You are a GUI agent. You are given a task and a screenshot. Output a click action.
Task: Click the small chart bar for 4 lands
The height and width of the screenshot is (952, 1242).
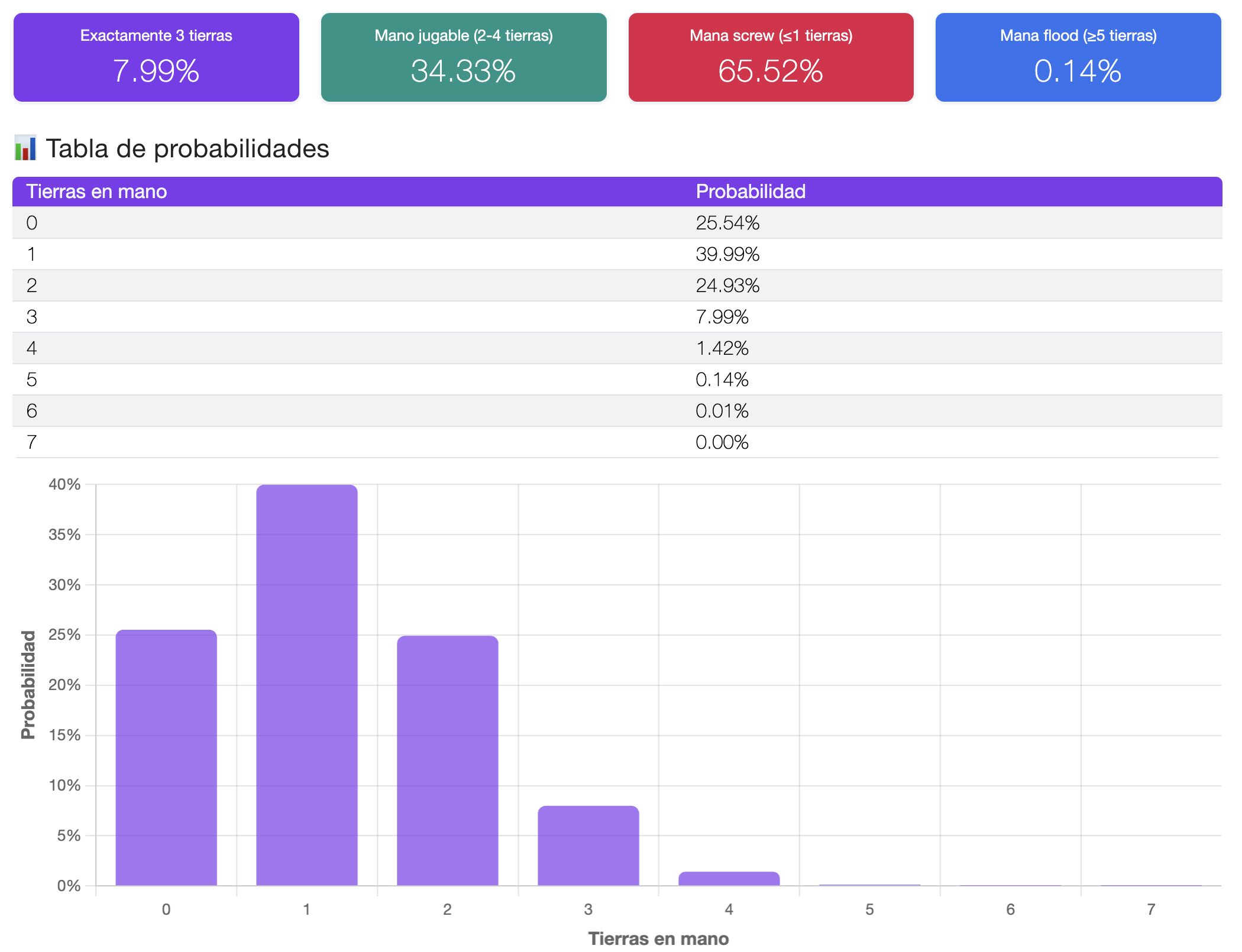tap(729, 879)
